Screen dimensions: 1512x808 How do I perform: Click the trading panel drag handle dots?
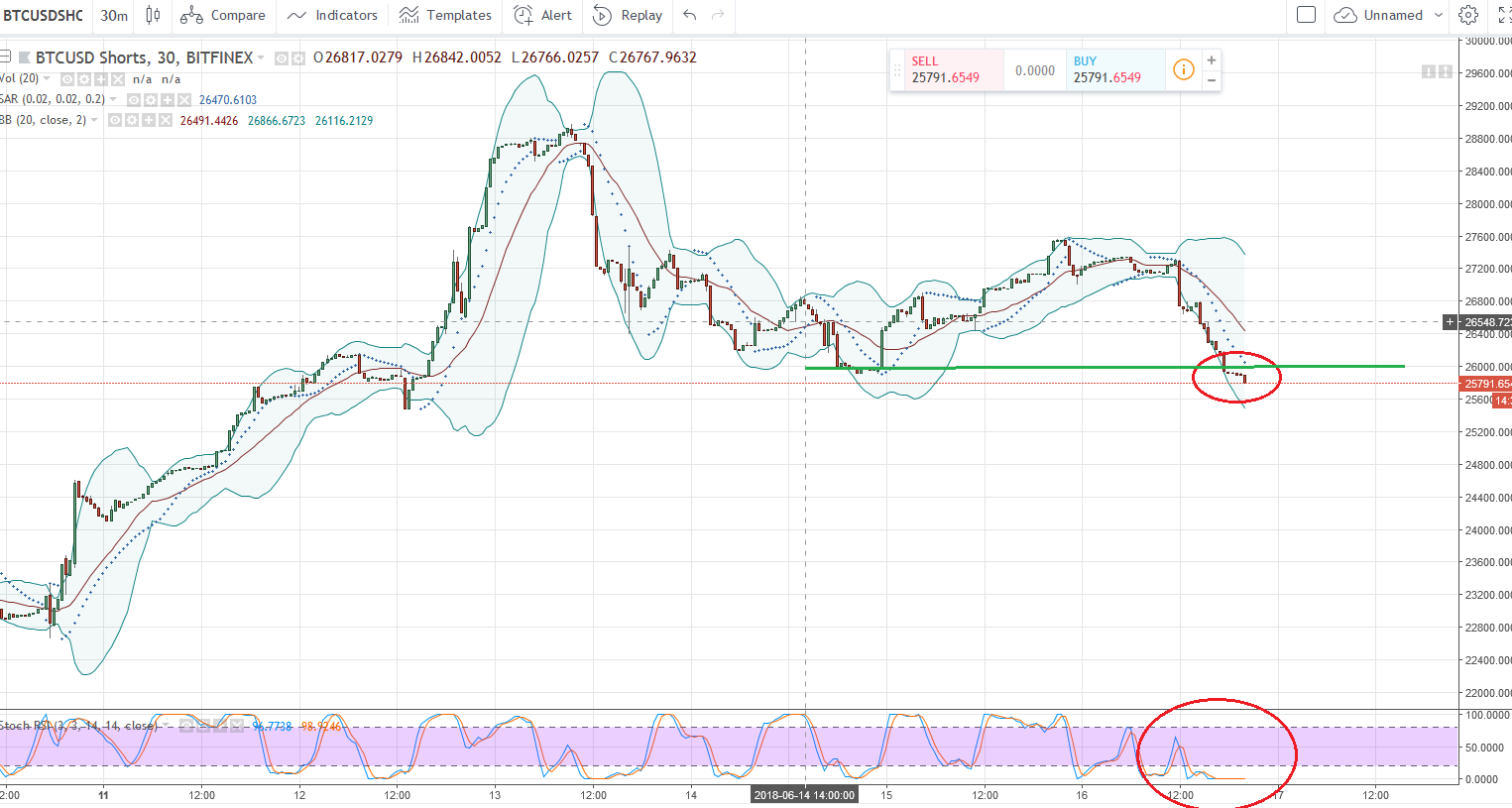tap(897, 70)
